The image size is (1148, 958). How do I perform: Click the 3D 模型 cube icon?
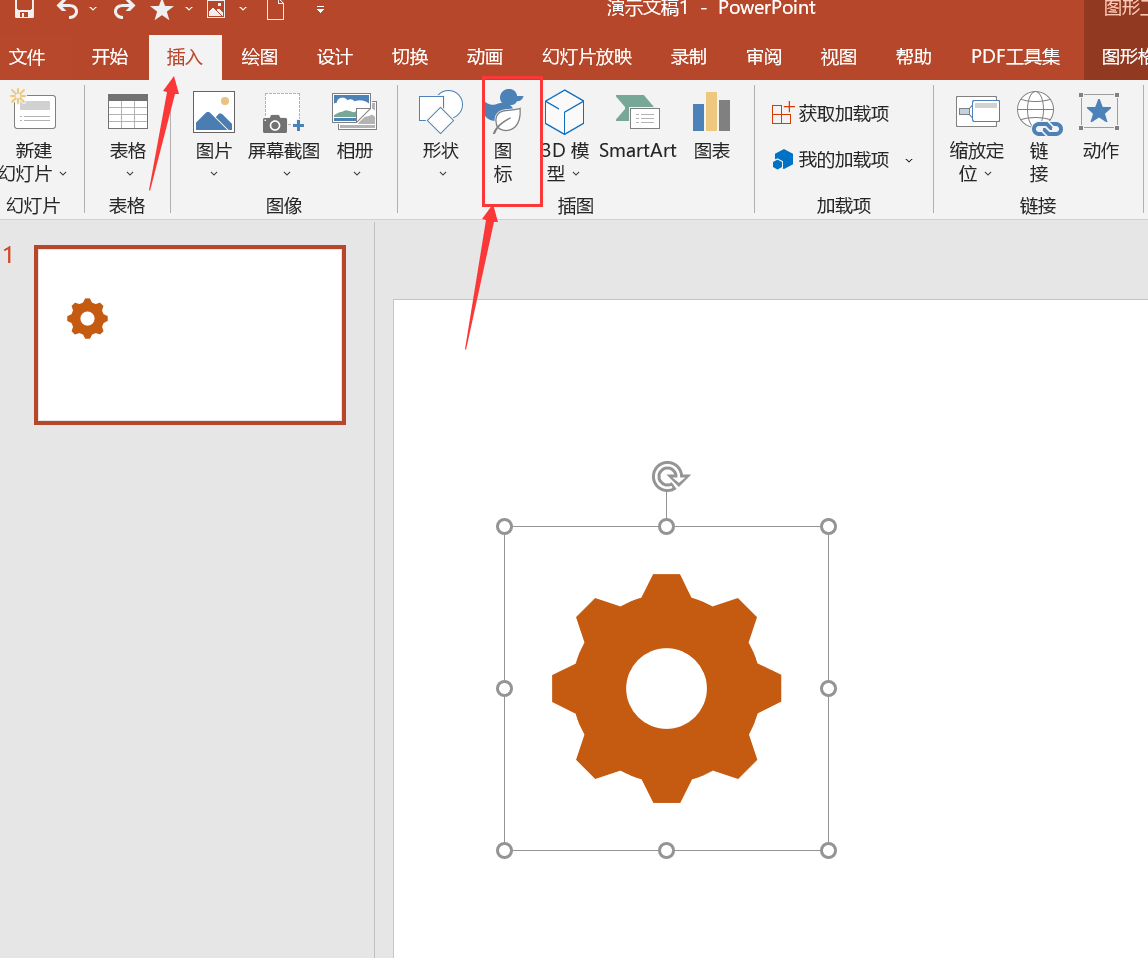point(564,112)
